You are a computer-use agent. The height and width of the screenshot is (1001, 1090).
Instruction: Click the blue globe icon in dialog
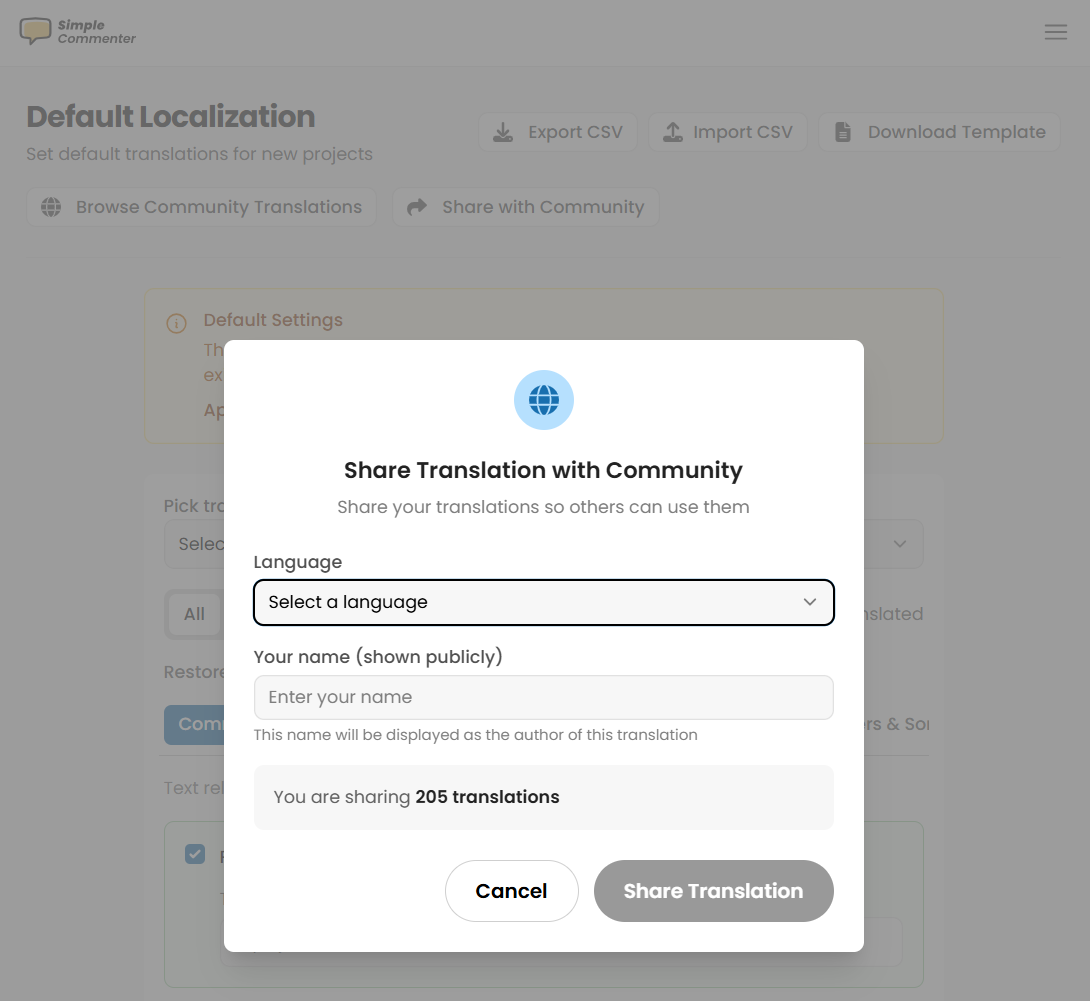tap(543, 400)
